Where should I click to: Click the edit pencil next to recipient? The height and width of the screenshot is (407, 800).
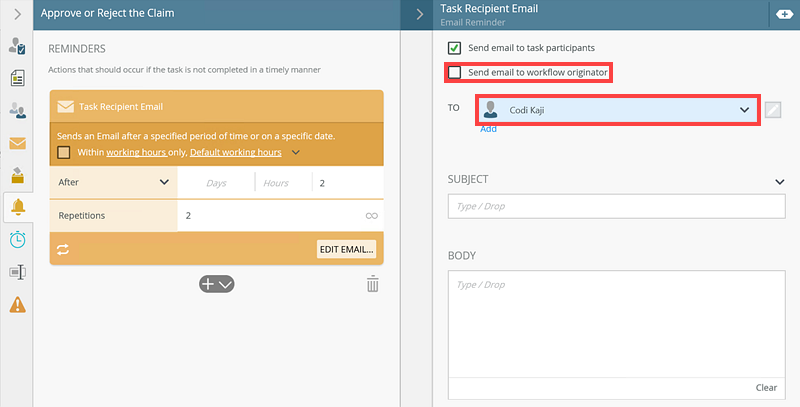pos(773,110)
